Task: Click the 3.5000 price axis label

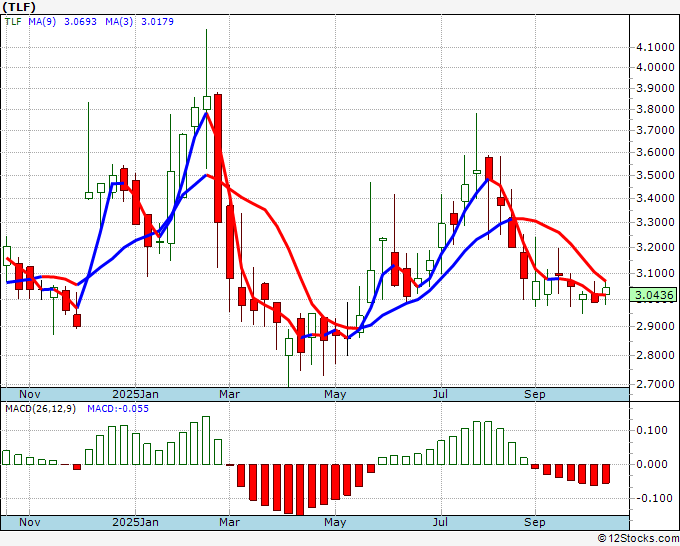Action: tap(654, 176)
